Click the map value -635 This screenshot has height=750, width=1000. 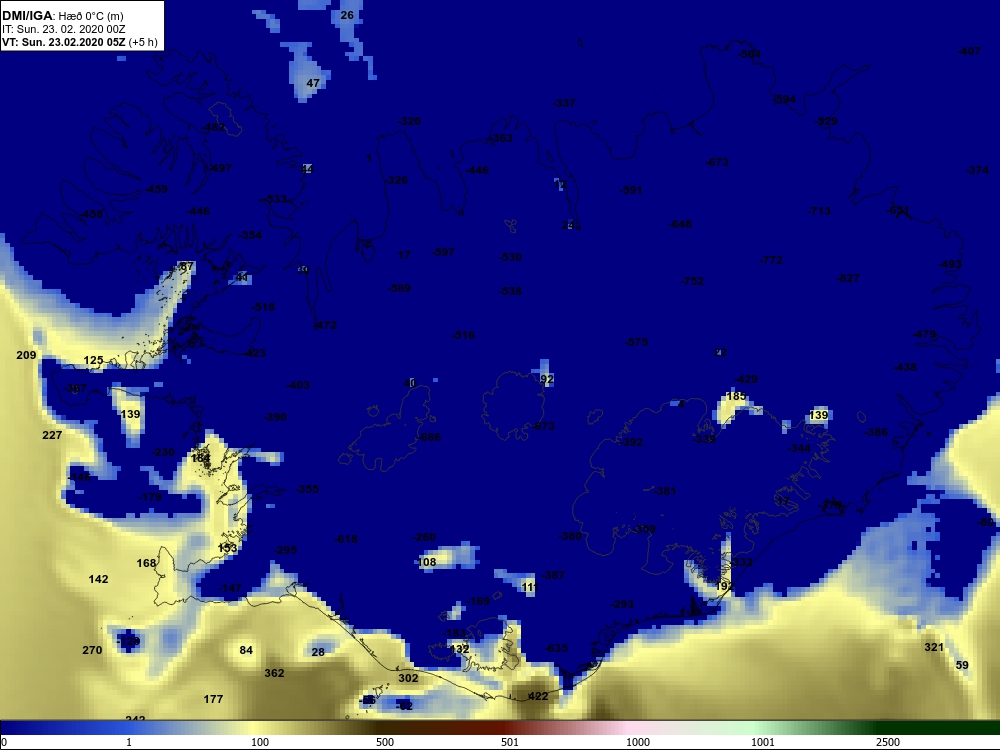tap(555, 648)
